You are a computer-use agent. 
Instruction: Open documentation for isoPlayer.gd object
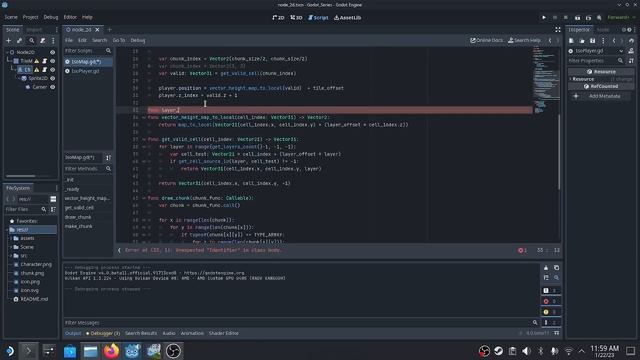tap(631, 51)
